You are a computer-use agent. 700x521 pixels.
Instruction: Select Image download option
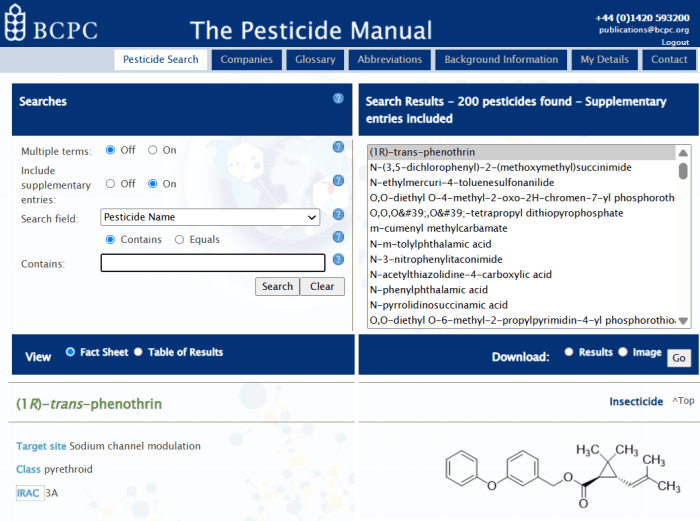coord(623,352)
